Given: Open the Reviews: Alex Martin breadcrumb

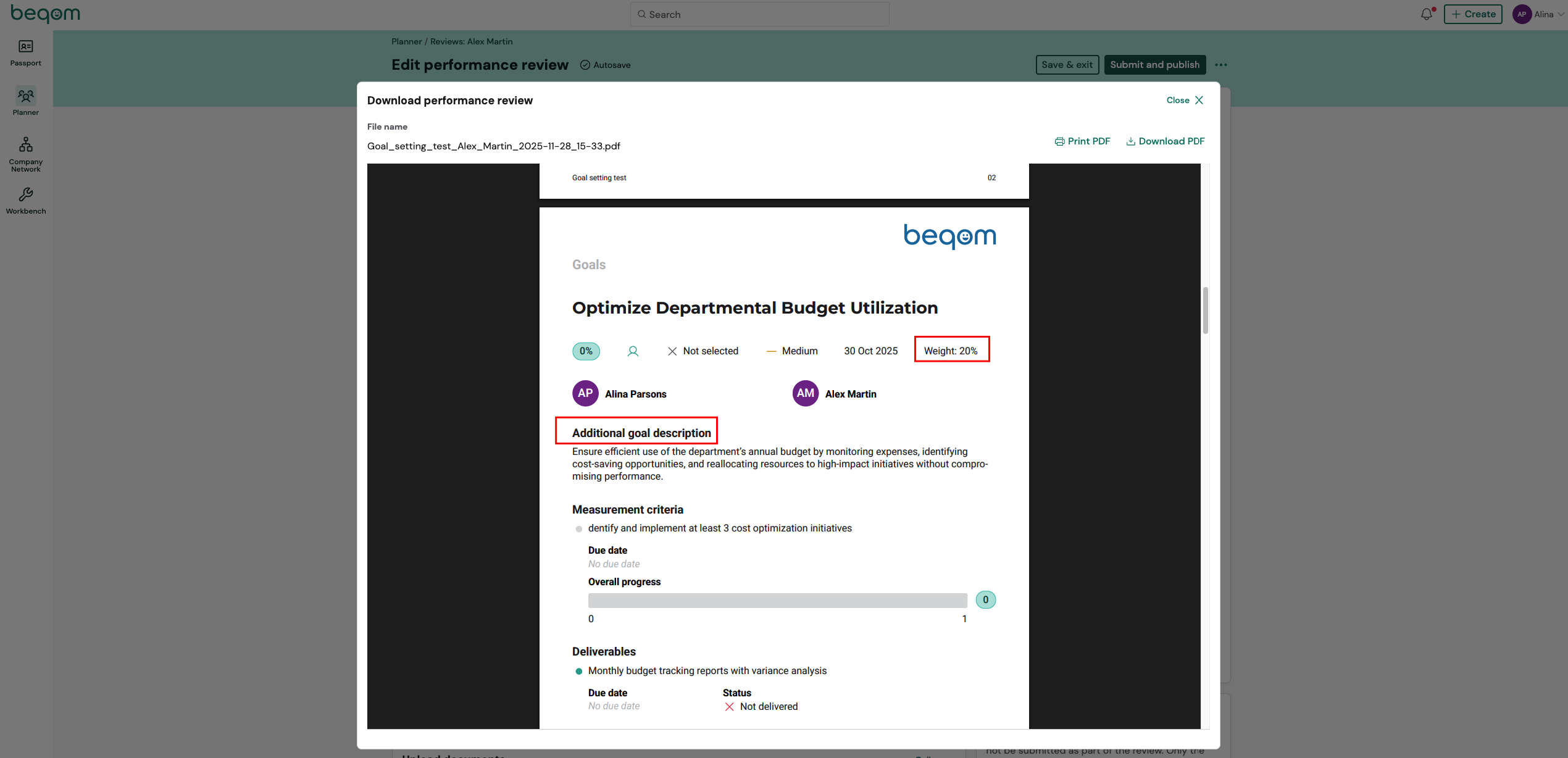Looking at the screenshot, I should [x=471, y=41].
